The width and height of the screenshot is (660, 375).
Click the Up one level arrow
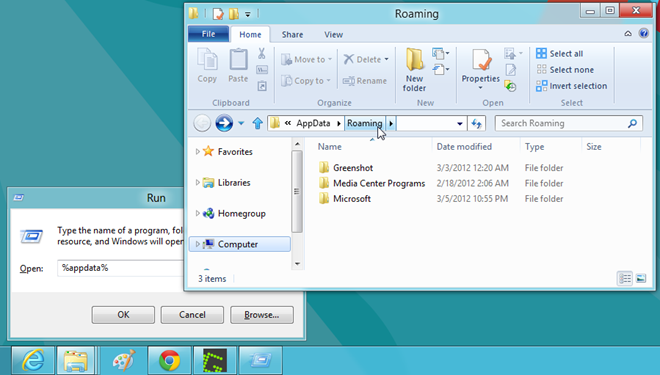[x=258, y=123]
